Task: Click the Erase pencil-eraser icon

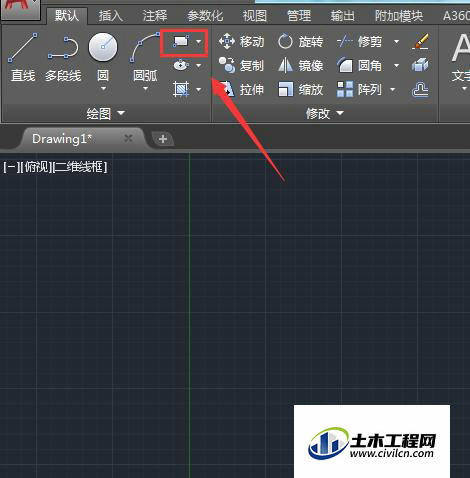Action: (x=420, y=42)
